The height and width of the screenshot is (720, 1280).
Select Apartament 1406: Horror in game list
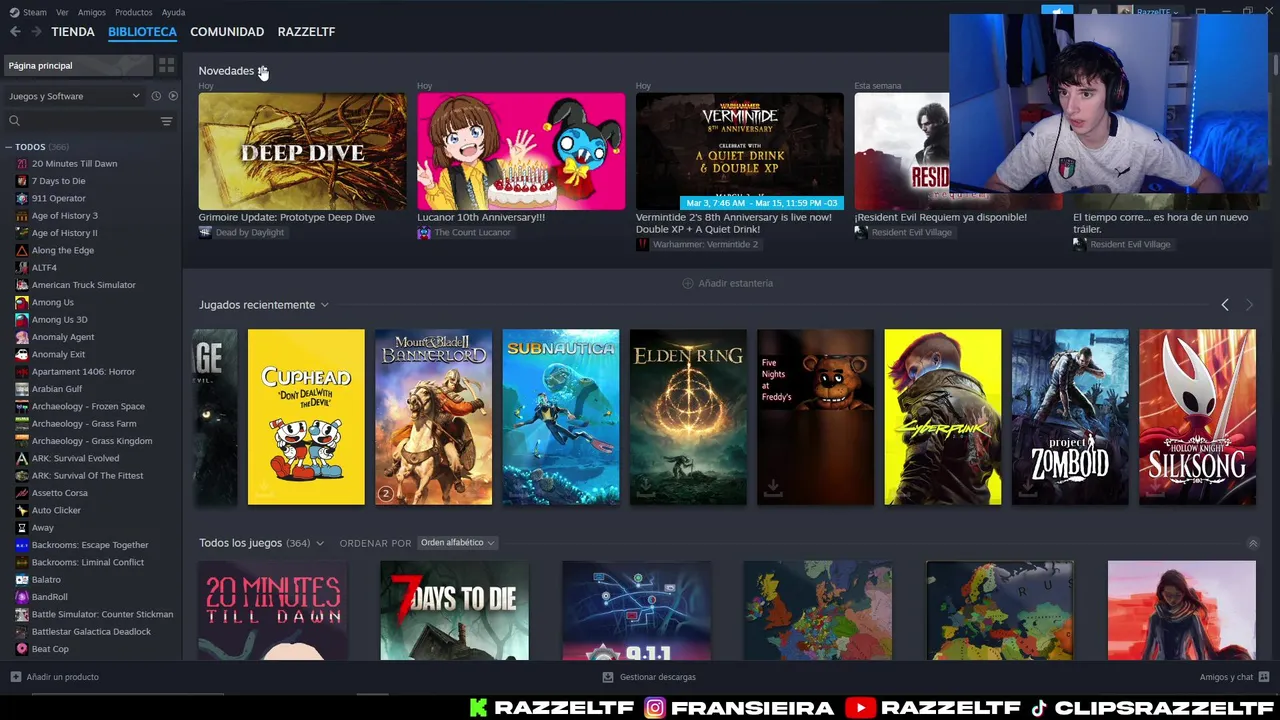pyautogui.click(x=83, y=372)
